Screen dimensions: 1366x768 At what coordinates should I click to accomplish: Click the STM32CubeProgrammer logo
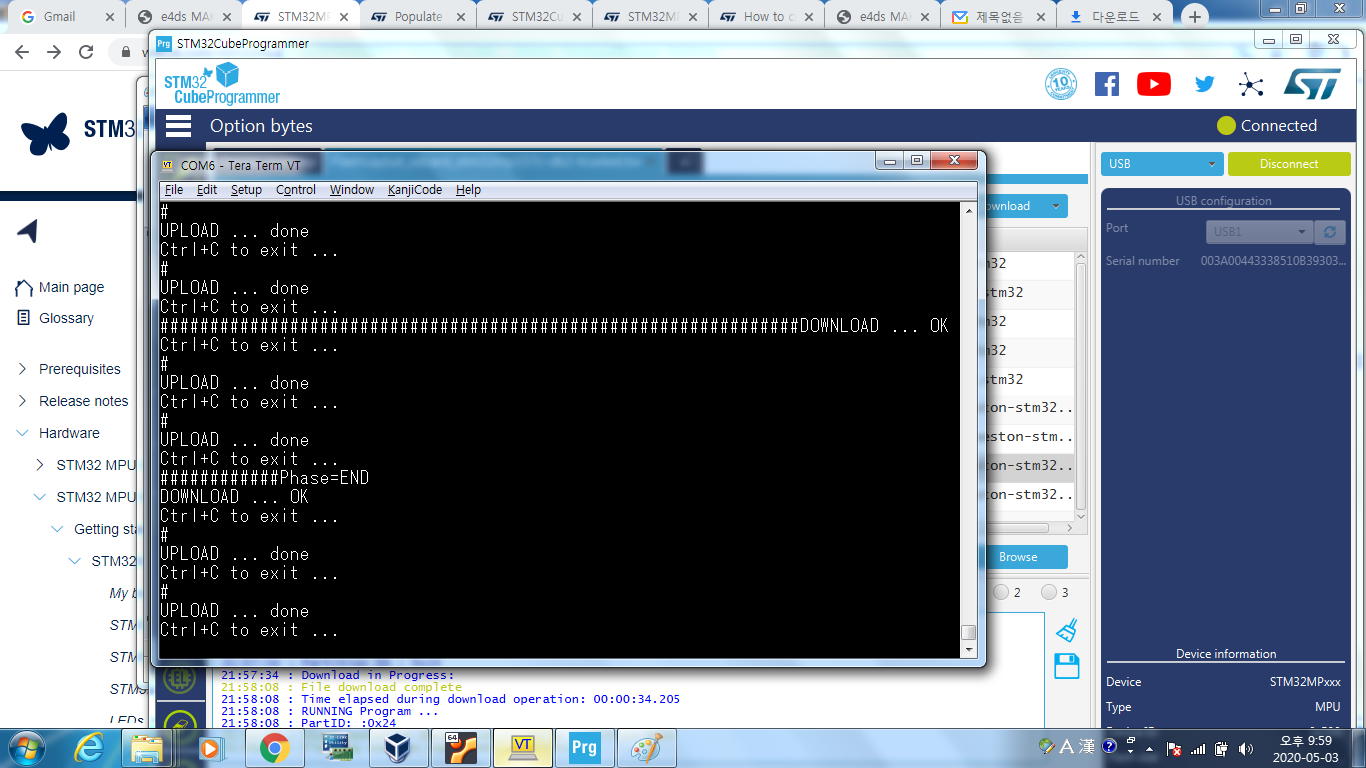pyautogui.click(x=222, y=83)
